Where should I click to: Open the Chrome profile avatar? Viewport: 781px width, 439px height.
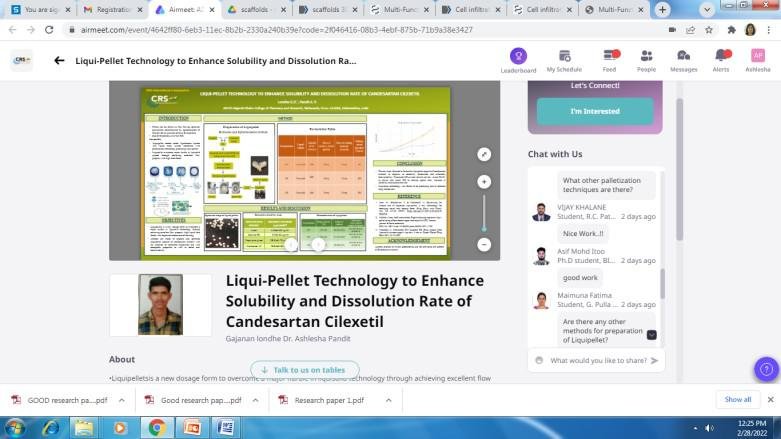[750, 30]
